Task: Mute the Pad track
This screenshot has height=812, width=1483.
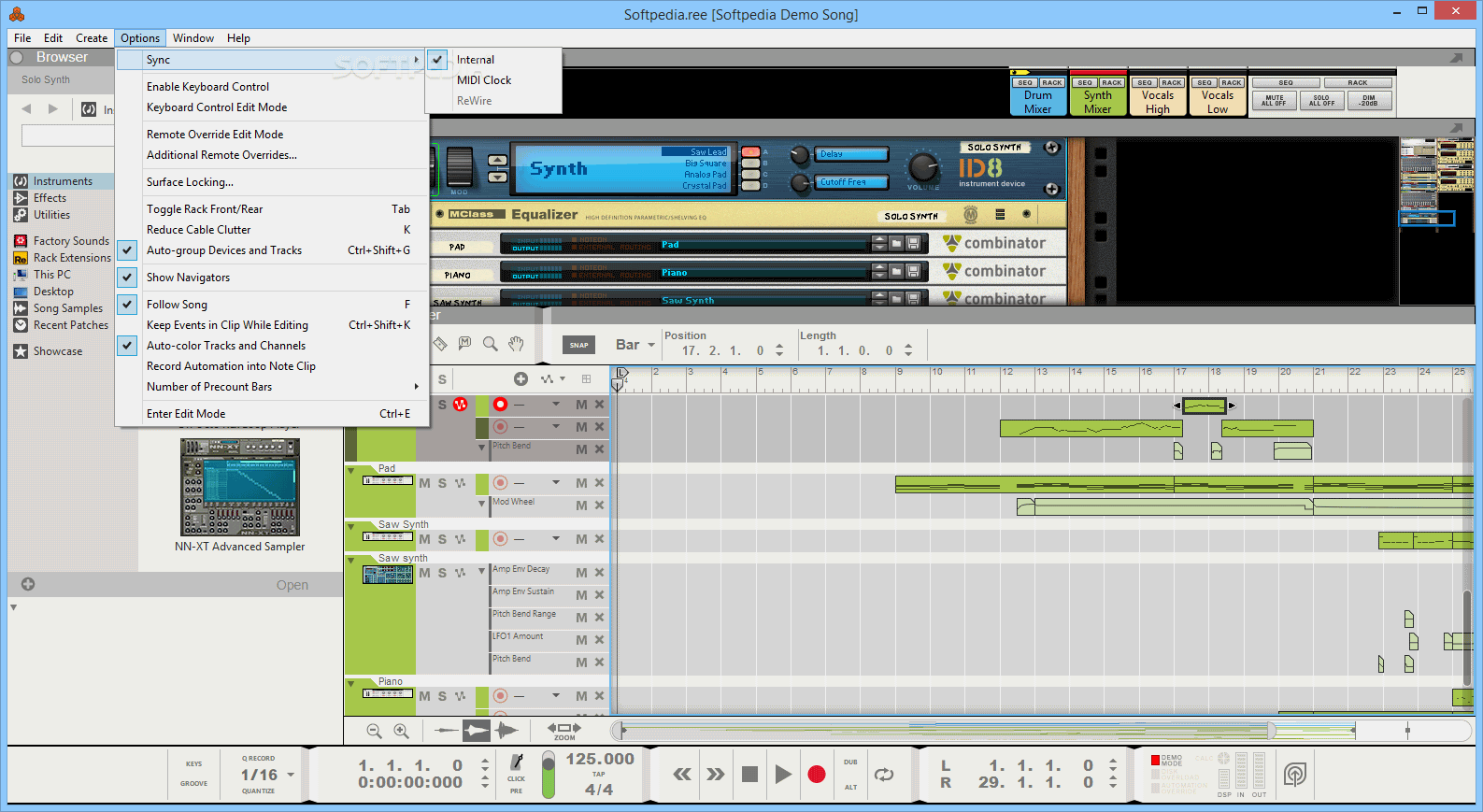Action: [x=424, y=483]
